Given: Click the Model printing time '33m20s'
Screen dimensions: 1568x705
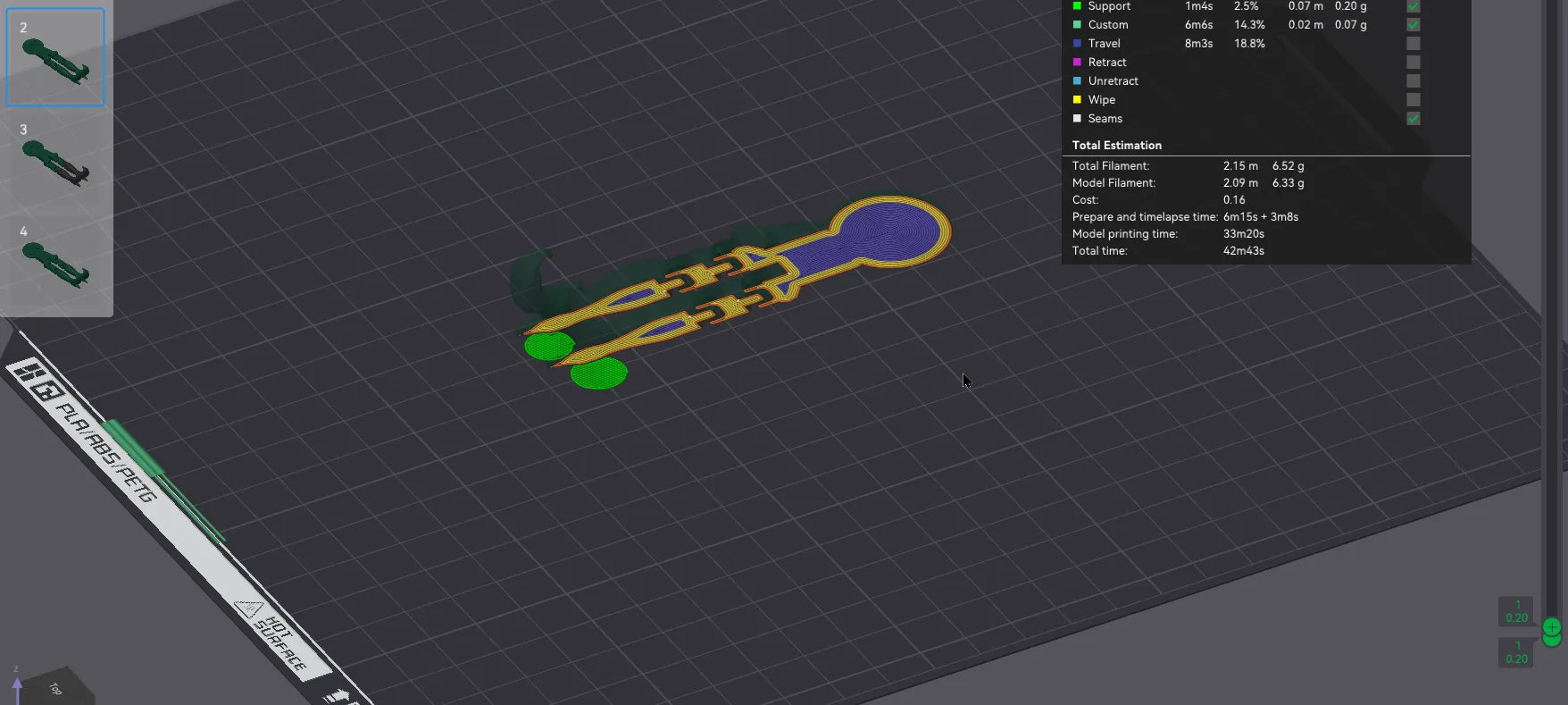Looking at the screenshot, I should (1244, 234).
